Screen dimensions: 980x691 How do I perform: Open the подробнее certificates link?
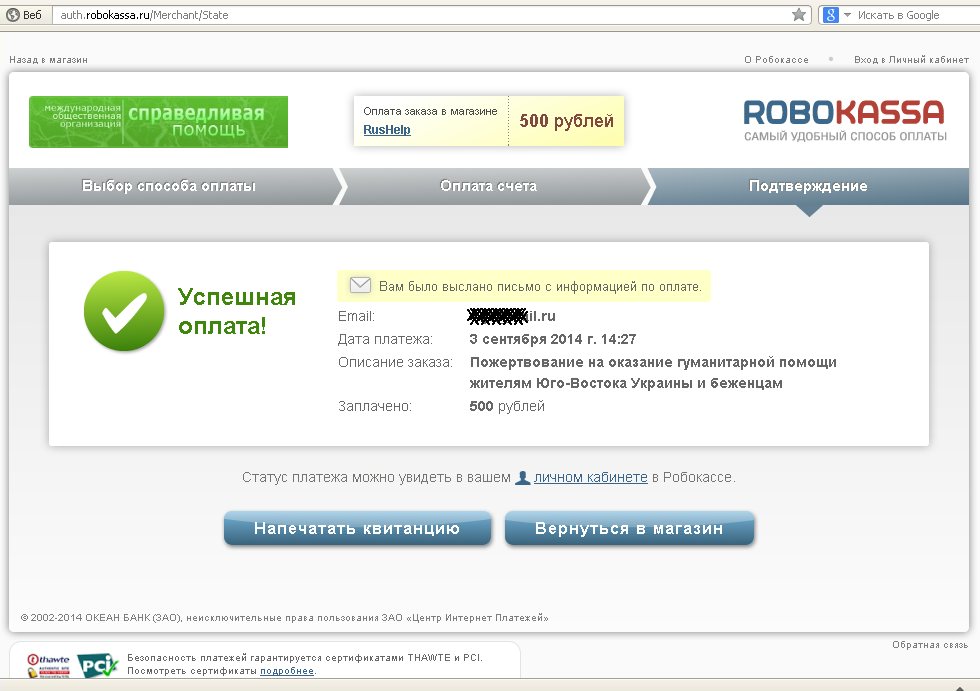tap(287, 671)
